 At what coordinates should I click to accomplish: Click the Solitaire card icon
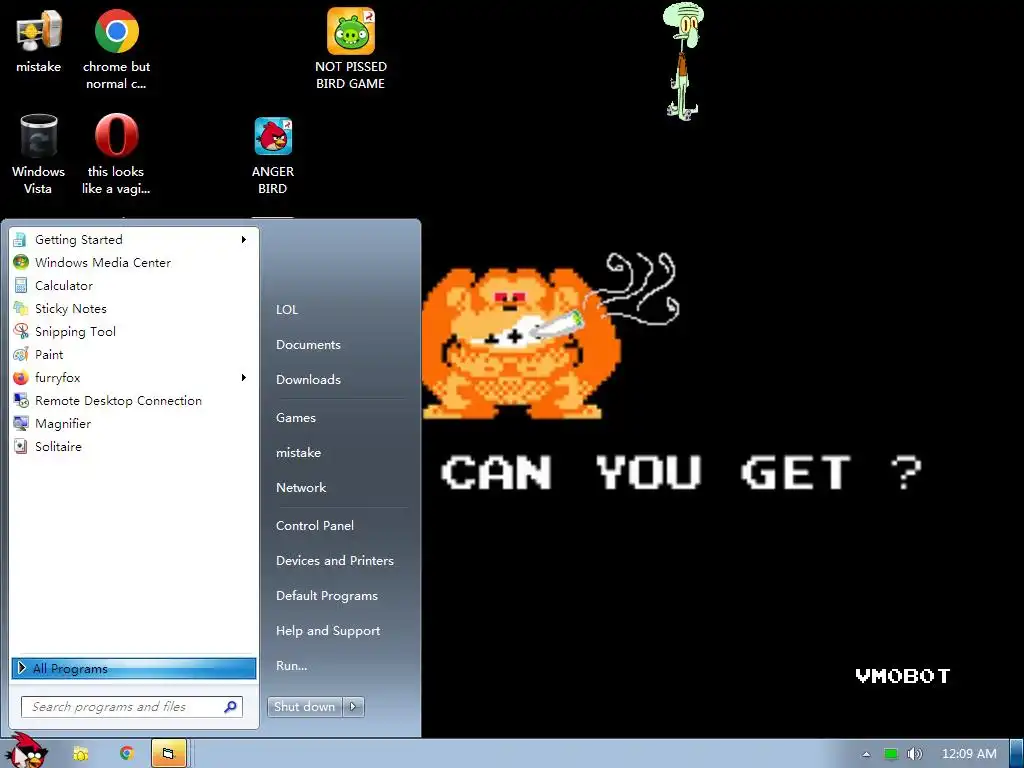point(21,447)
